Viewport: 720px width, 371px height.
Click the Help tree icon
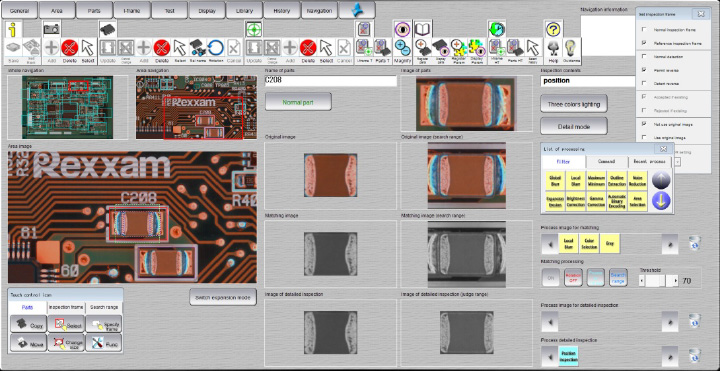553,51
